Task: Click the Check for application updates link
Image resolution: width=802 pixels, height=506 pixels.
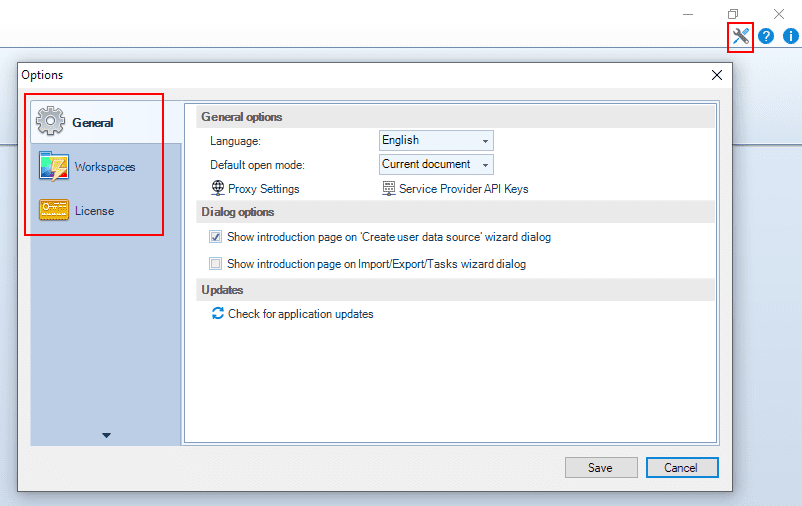Action: coord(300,314)
